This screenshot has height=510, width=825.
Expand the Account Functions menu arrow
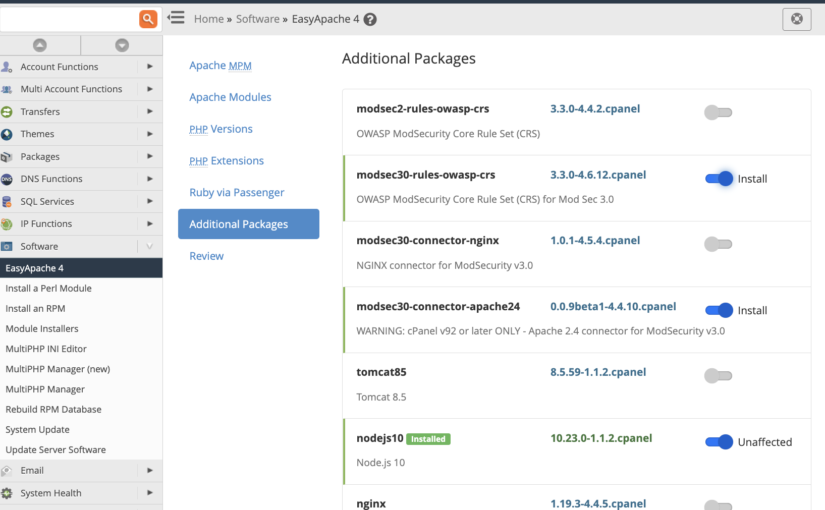coord(150,66)
